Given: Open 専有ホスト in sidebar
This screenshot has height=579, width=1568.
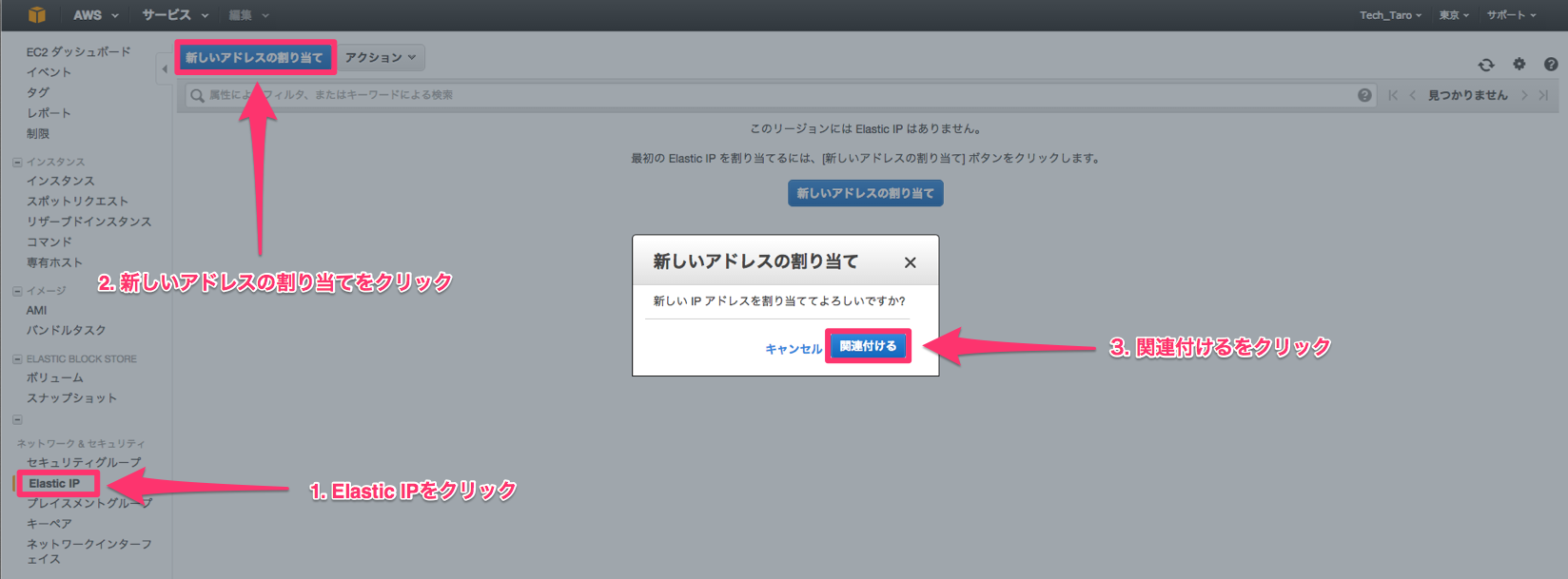Looking at the screenshot, I should pos(54,262).
